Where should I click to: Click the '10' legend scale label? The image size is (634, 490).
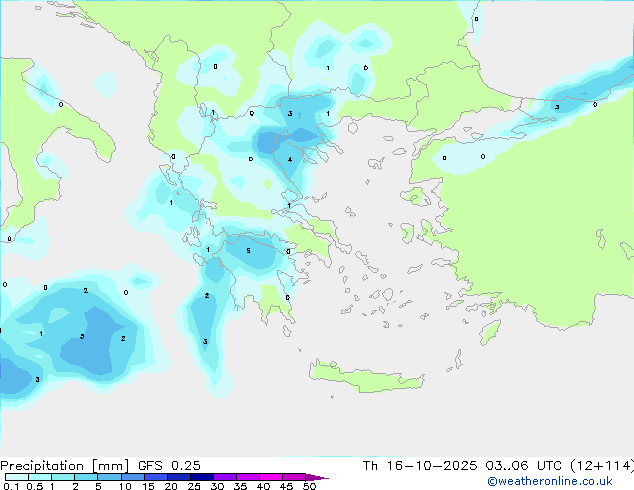[125, 486]
